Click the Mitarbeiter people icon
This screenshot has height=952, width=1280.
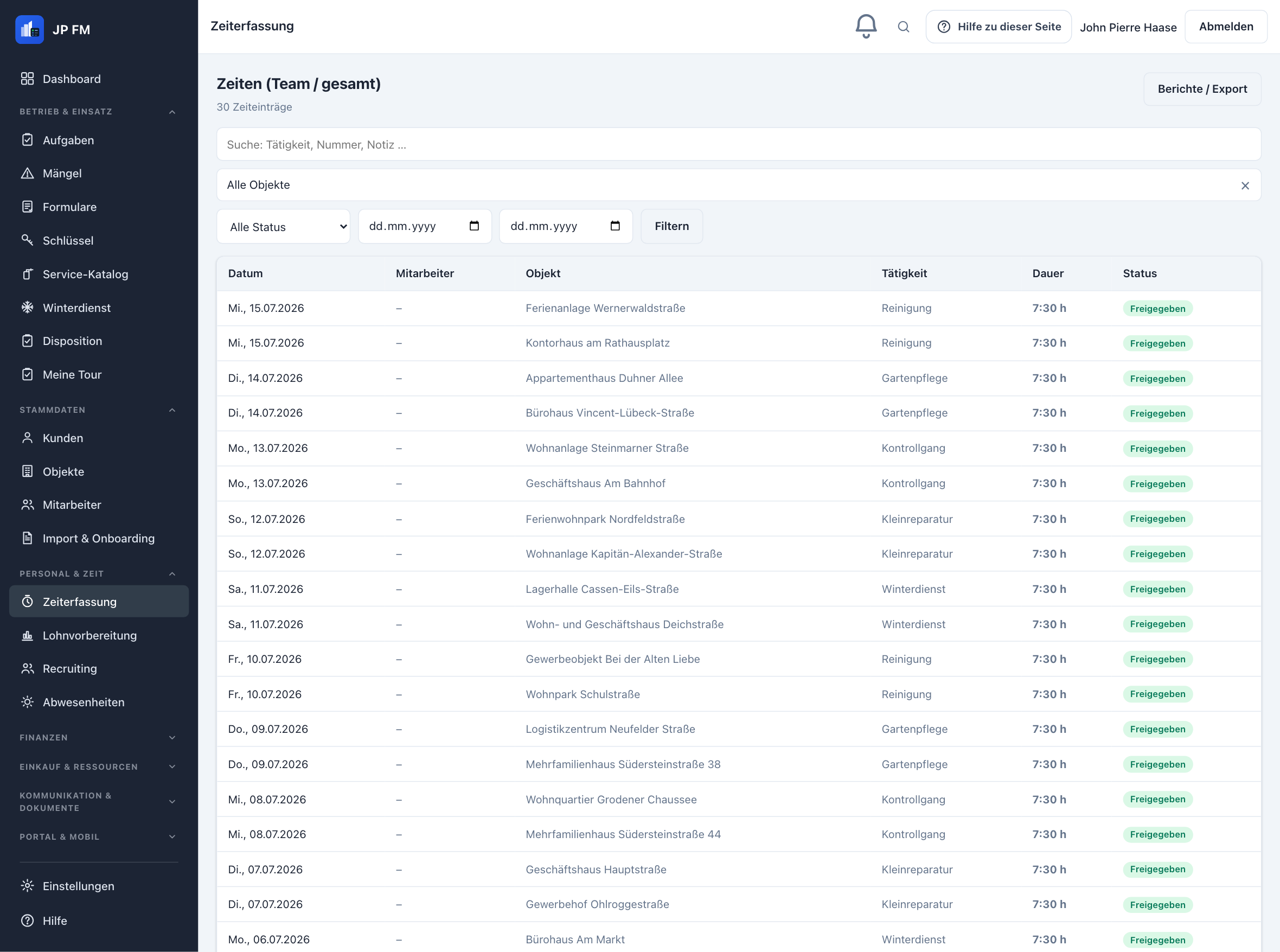coord(27,505)
